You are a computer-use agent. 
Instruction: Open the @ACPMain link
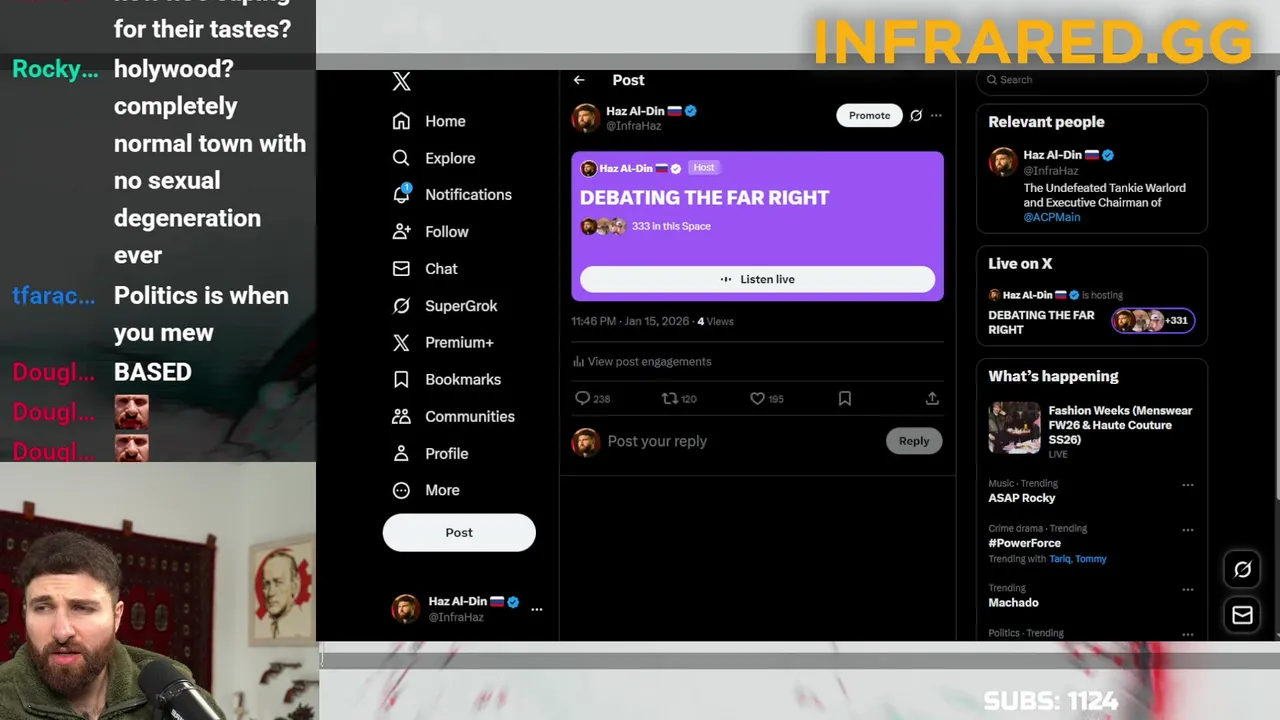1051,217
